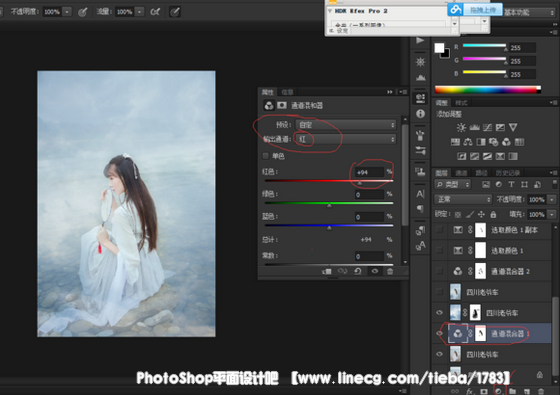Open the 类型 layer filter dropdown

tap(453, 184)
